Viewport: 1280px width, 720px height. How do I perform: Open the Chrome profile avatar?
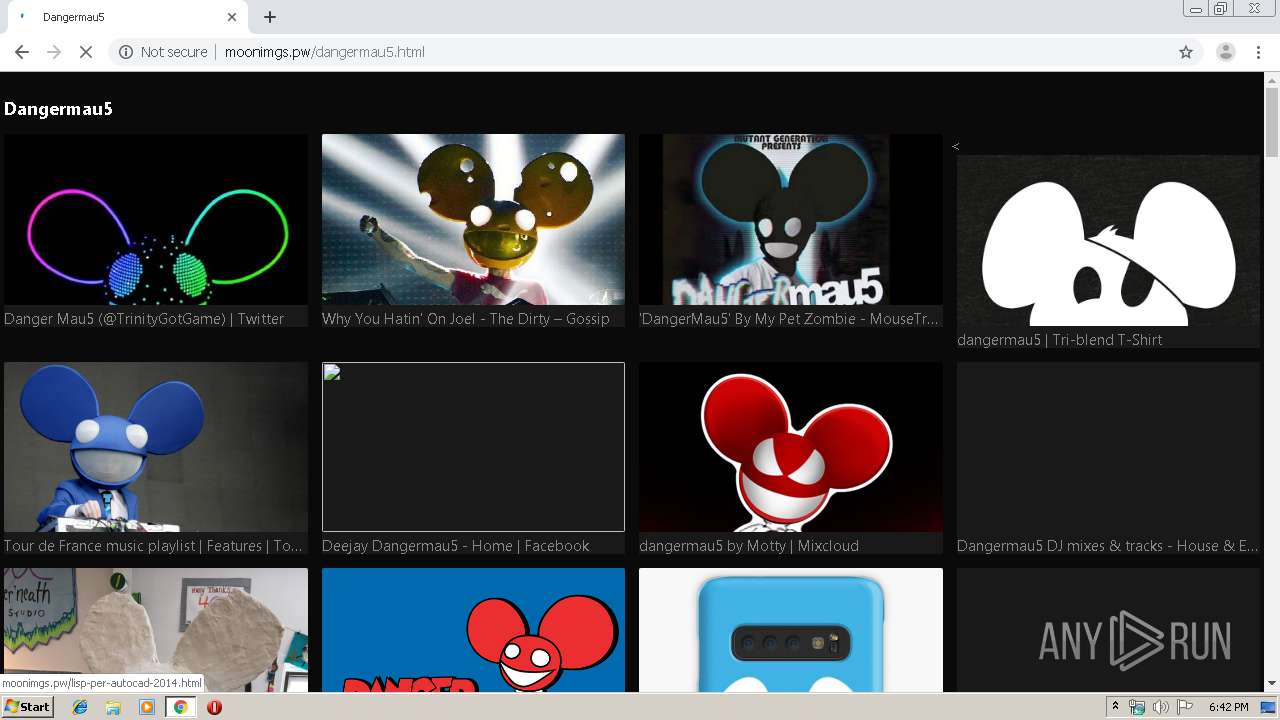click(x=1225, y=52)
